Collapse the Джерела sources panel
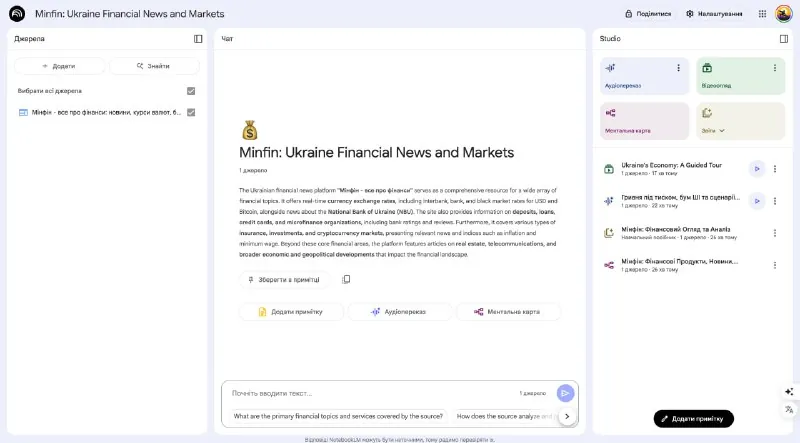Viewport: 800px width, 443px height. coord(198,39)
